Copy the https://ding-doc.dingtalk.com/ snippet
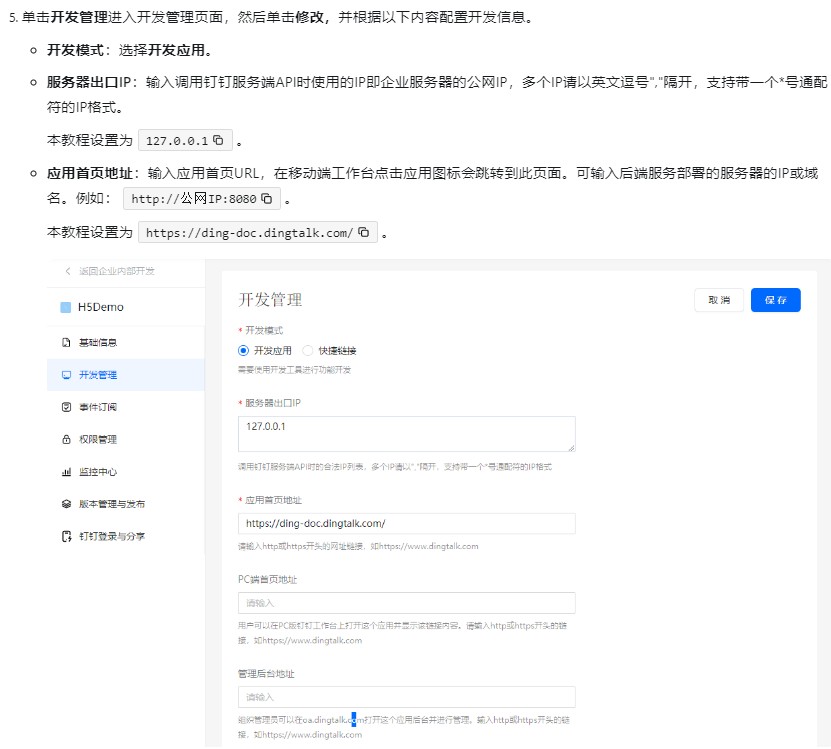 click(364, 232)
